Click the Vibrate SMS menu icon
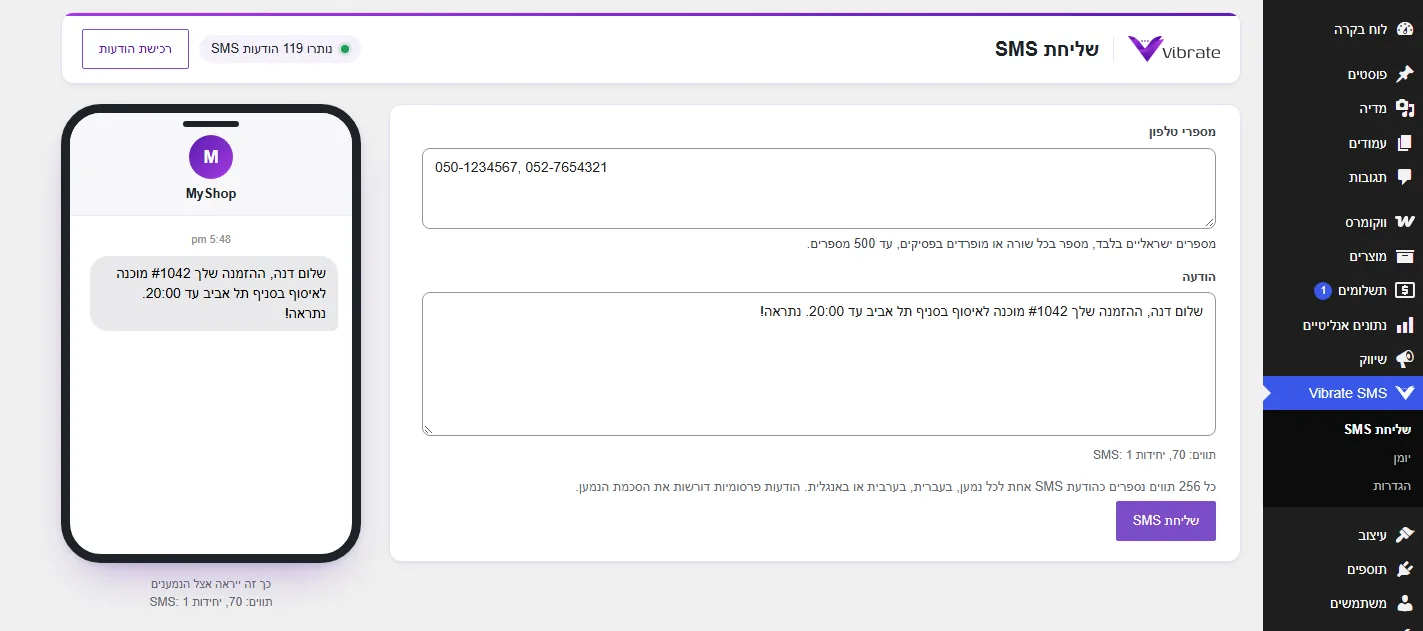1423x631 pixels. [1405, 393]
